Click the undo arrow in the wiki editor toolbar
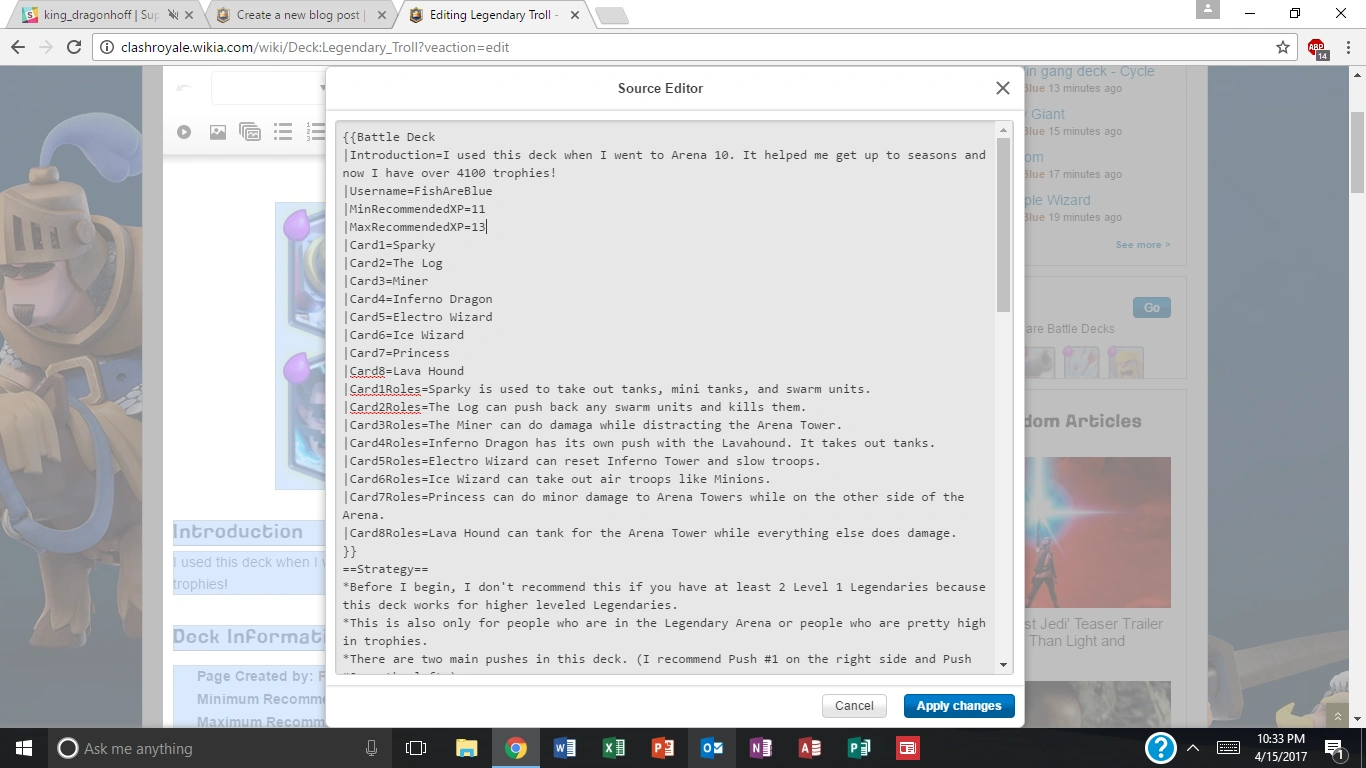The width and height of the screenshot is (1366, 768). pos(183,88)
